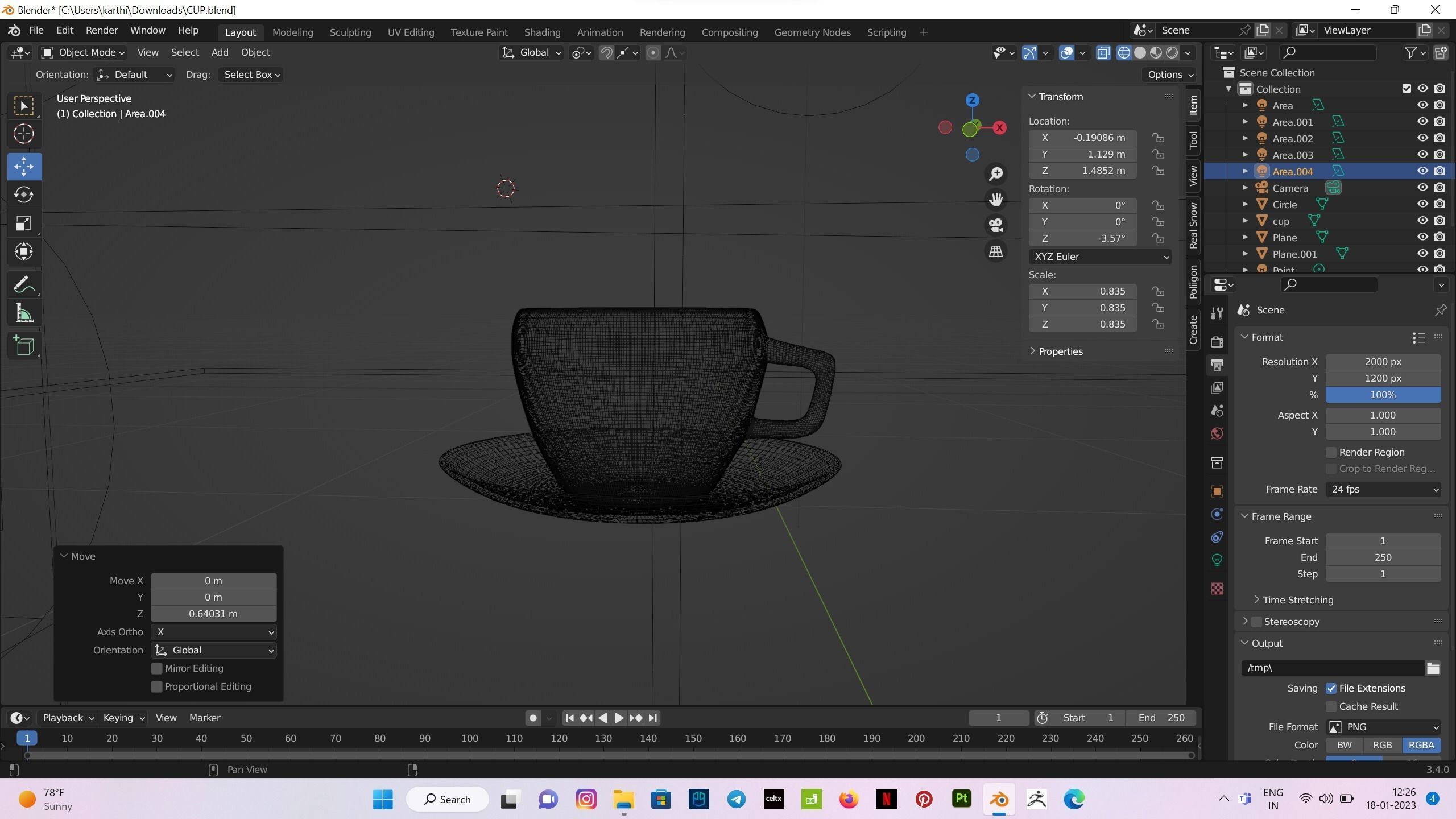Image resolution: width=1456 pixels, height=819 pixels.
Task: Open the Axis Ortho dropdown
Action: point(213,632)
